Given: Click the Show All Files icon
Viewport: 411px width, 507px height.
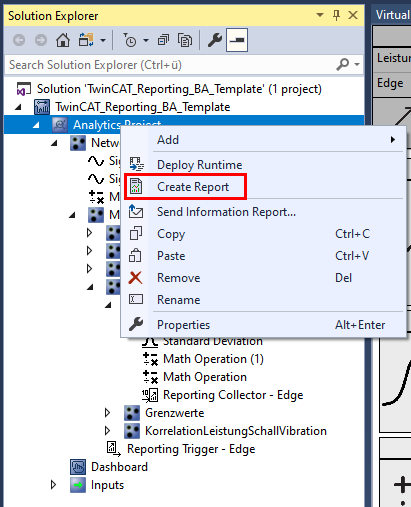Looking at the screenshot, I should coord(185,40).
